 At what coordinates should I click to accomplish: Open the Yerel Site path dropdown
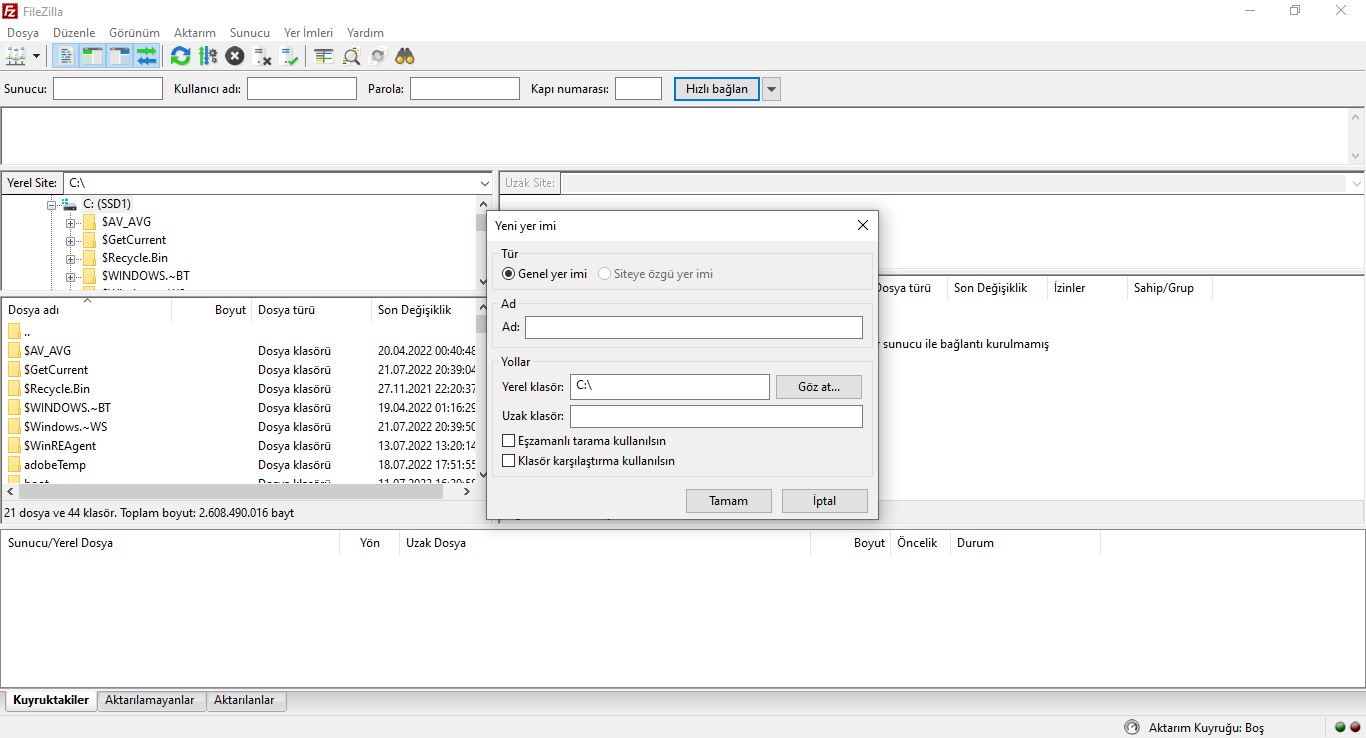click(485, 184)
